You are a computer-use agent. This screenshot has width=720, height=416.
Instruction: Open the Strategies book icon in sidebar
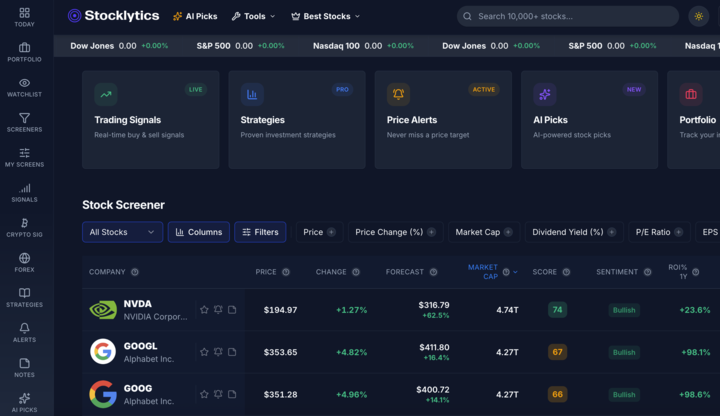pos(24,297)
